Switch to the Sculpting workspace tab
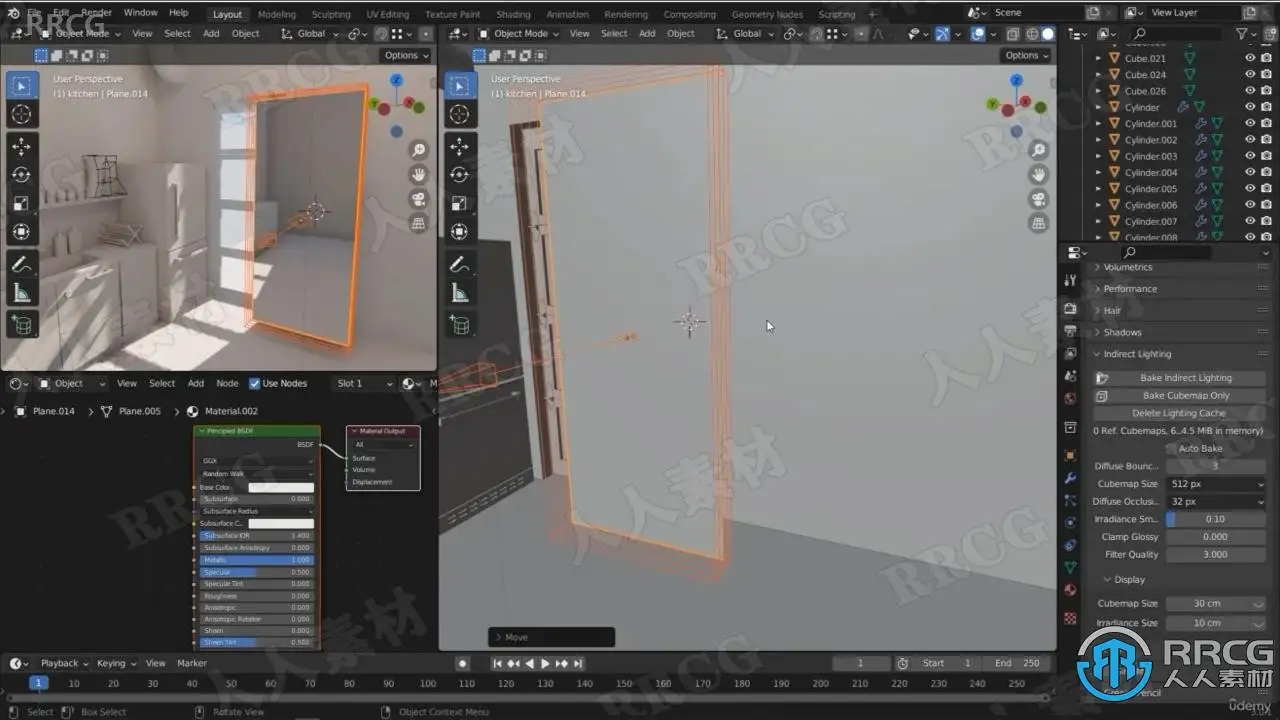This screenshot has height=720, width=1280. pos(331,14)
